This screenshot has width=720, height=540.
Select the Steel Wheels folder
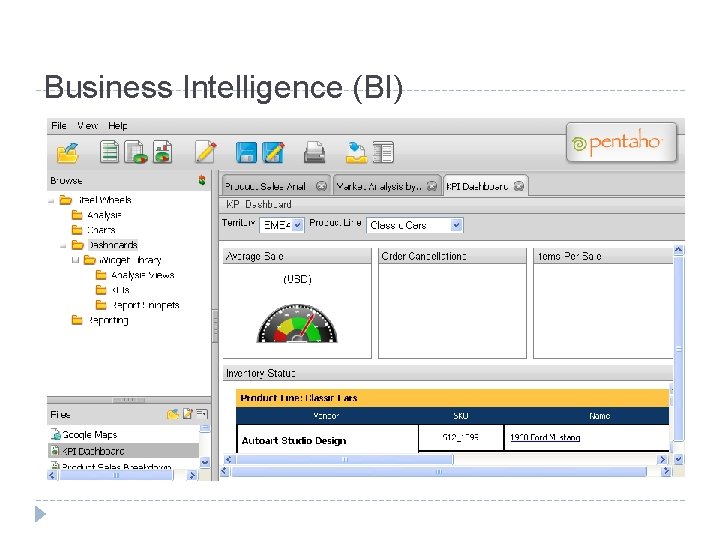tap(105, 200)
